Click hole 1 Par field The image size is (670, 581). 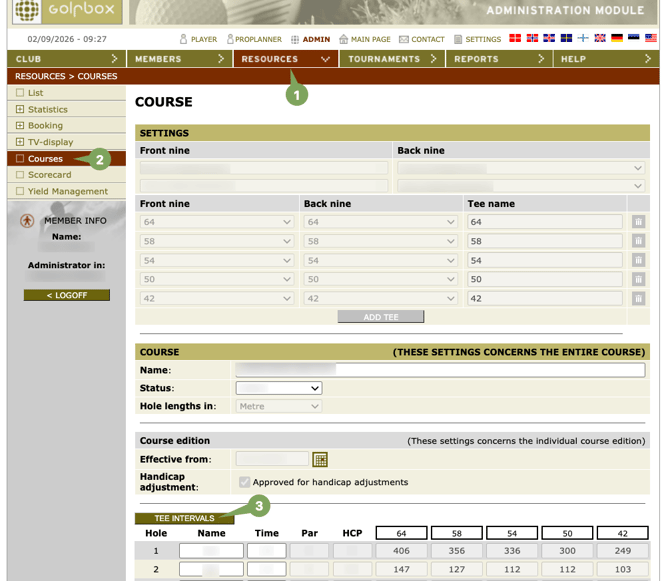309,551
